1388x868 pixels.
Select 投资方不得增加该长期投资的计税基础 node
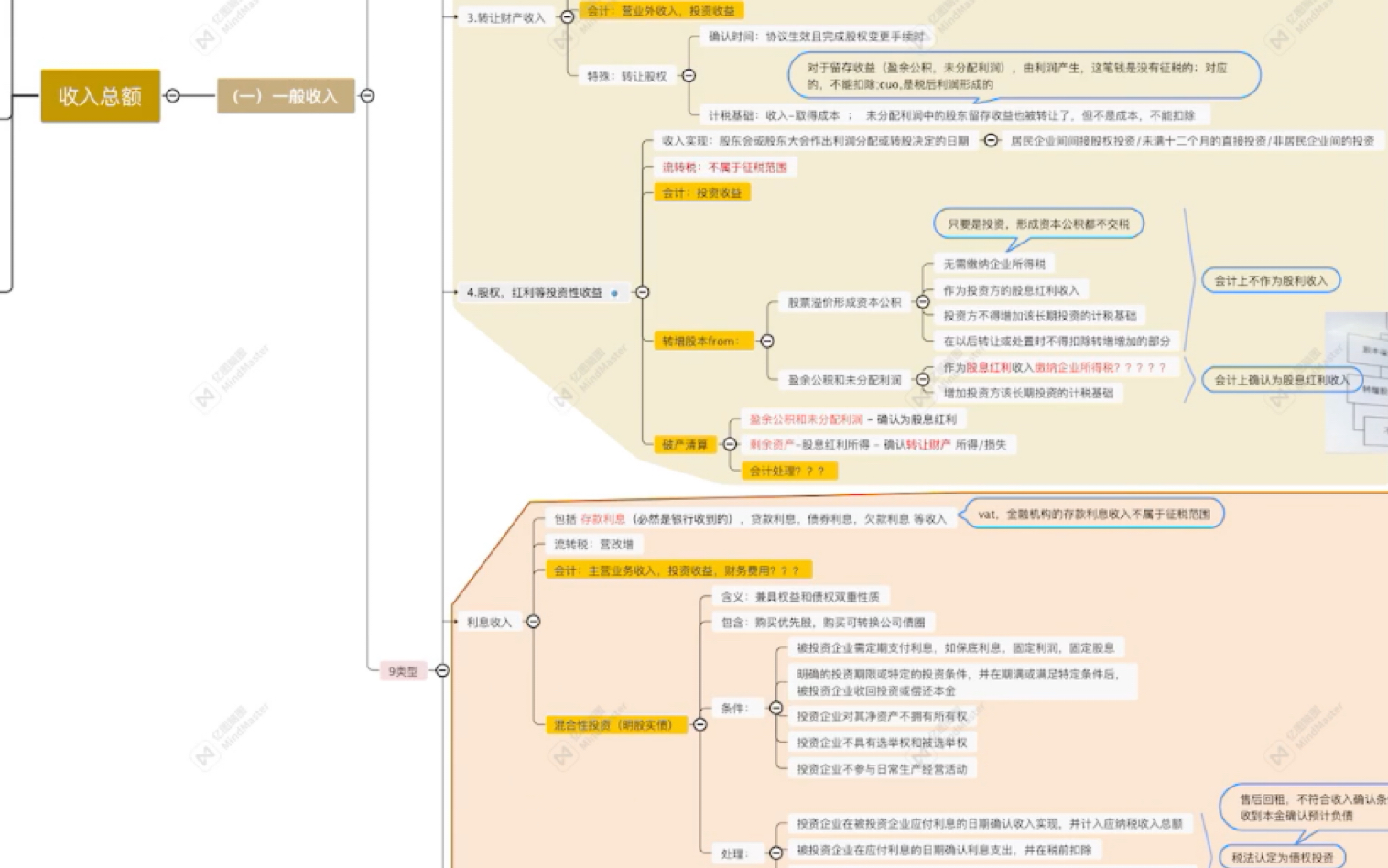point(1040,316)
